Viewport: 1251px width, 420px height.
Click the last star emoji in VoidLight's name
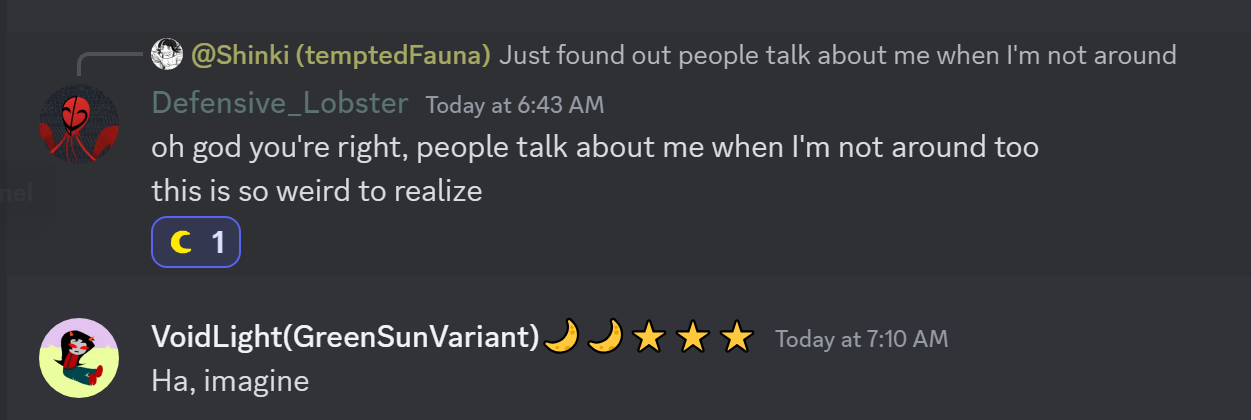737,338
